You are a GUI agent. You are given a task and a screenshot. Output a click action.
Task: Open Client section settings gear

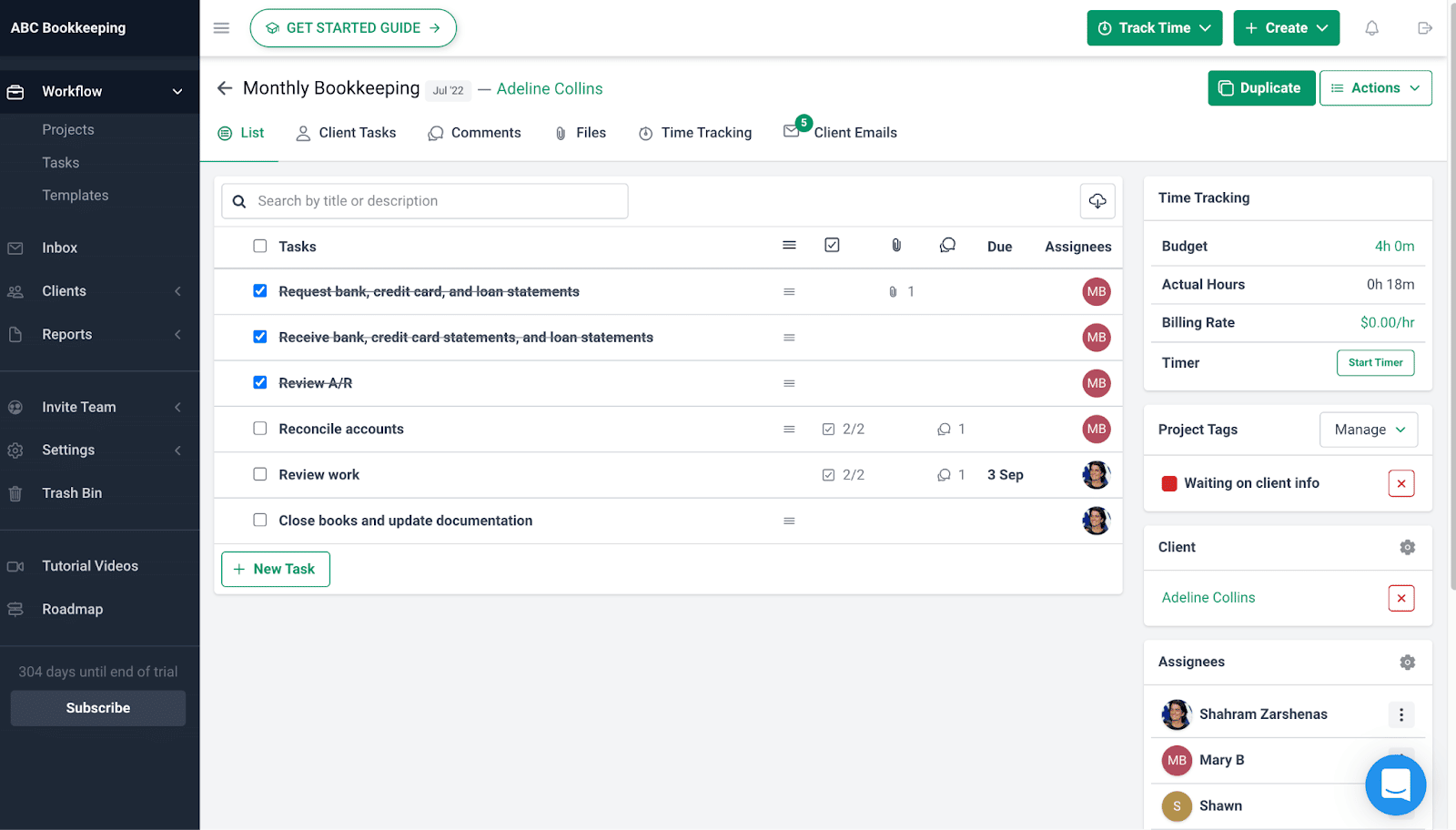tap(1407, 547)
